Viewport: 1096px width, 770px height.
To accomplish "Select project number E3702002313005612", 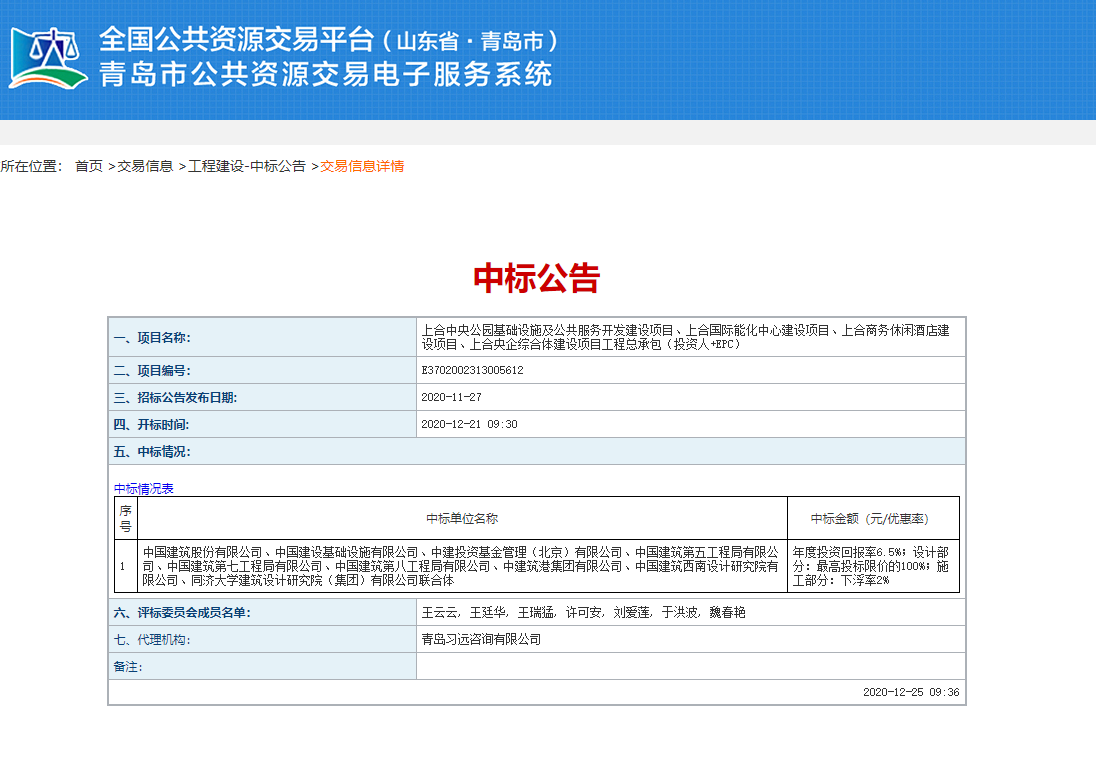I will pos(473,370).
